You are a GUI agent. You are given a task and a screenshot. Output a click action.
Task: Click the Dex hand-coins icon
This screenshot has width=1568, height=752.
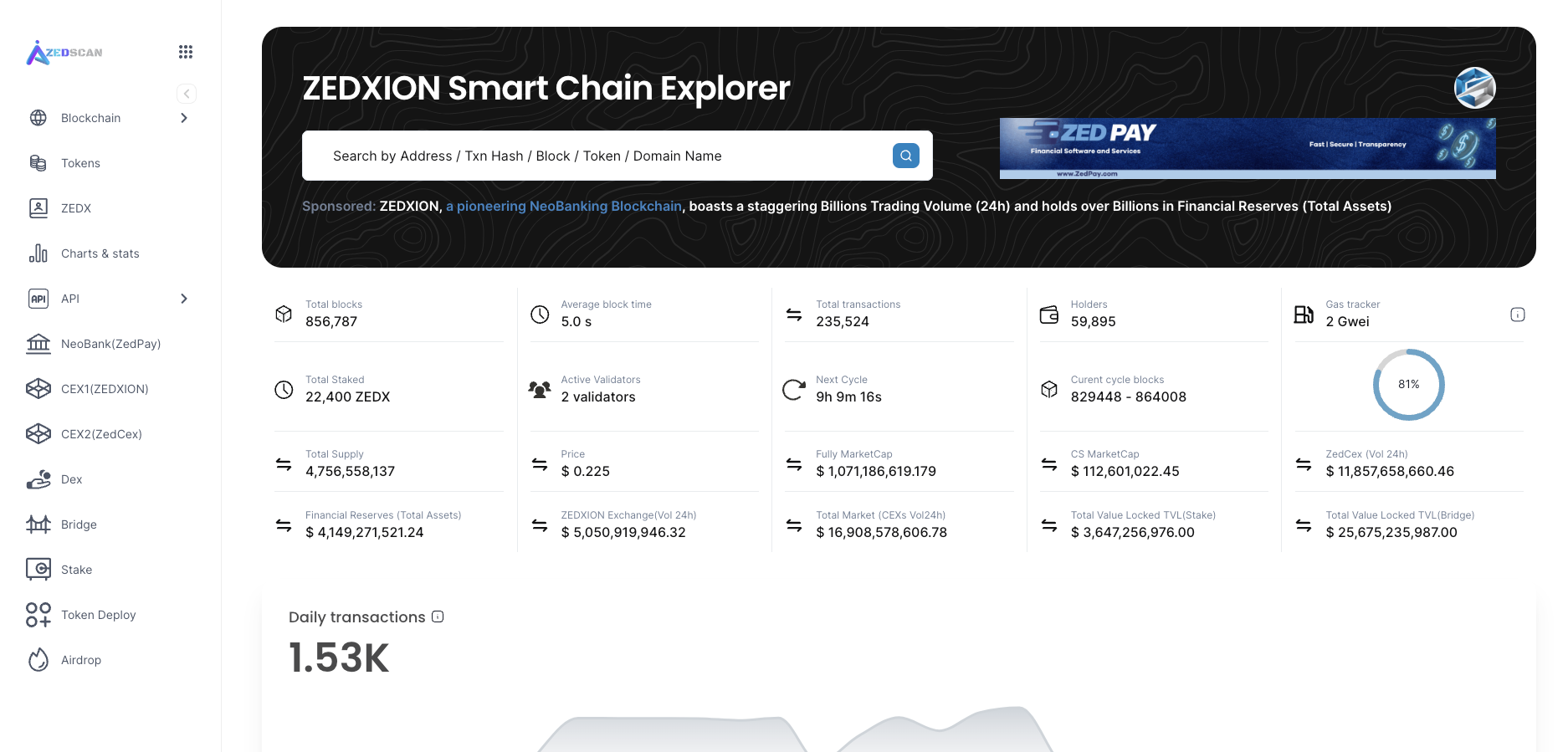point(38,479)
